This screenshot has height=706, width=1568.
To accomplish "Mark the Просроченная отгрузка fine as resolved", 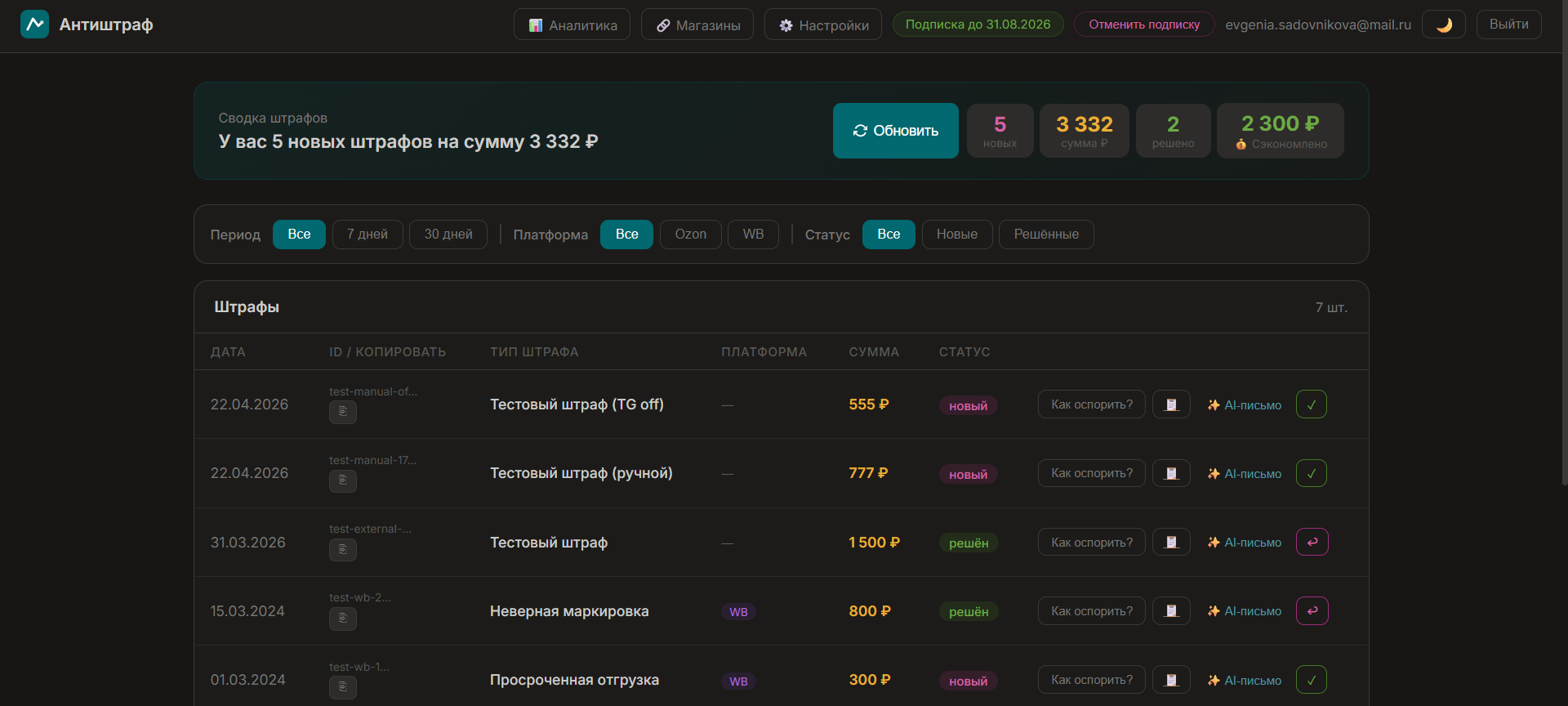I will [x=1312, y=680].
